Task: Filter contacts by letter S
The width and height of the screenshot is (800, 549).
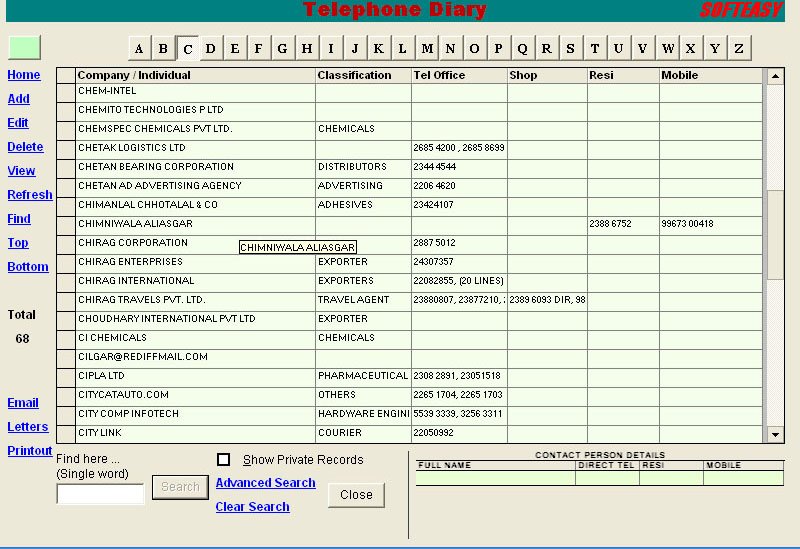Action: tap(570, 48)
